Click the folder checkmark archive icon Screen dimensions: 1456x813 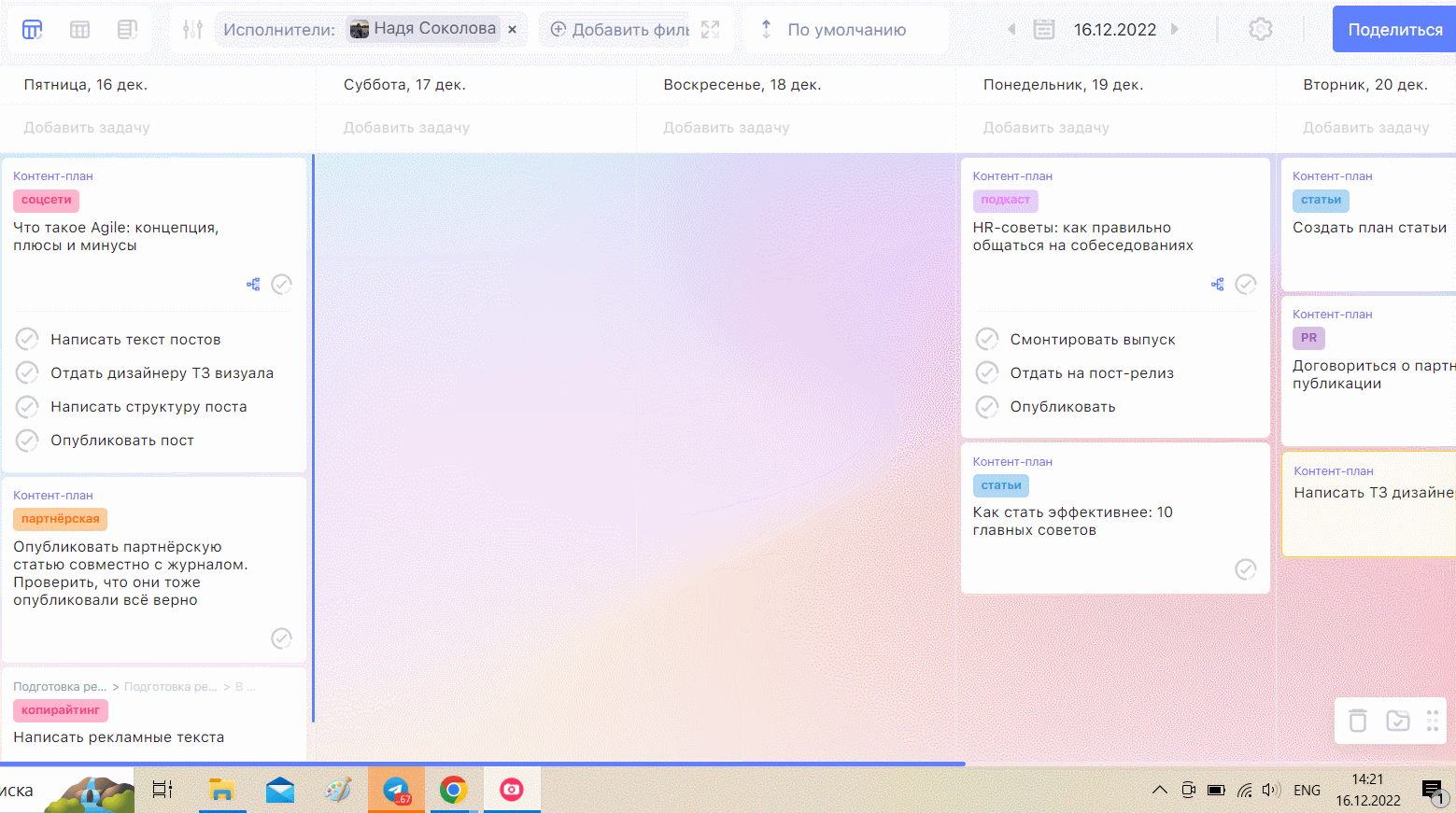click(1397, 721)
